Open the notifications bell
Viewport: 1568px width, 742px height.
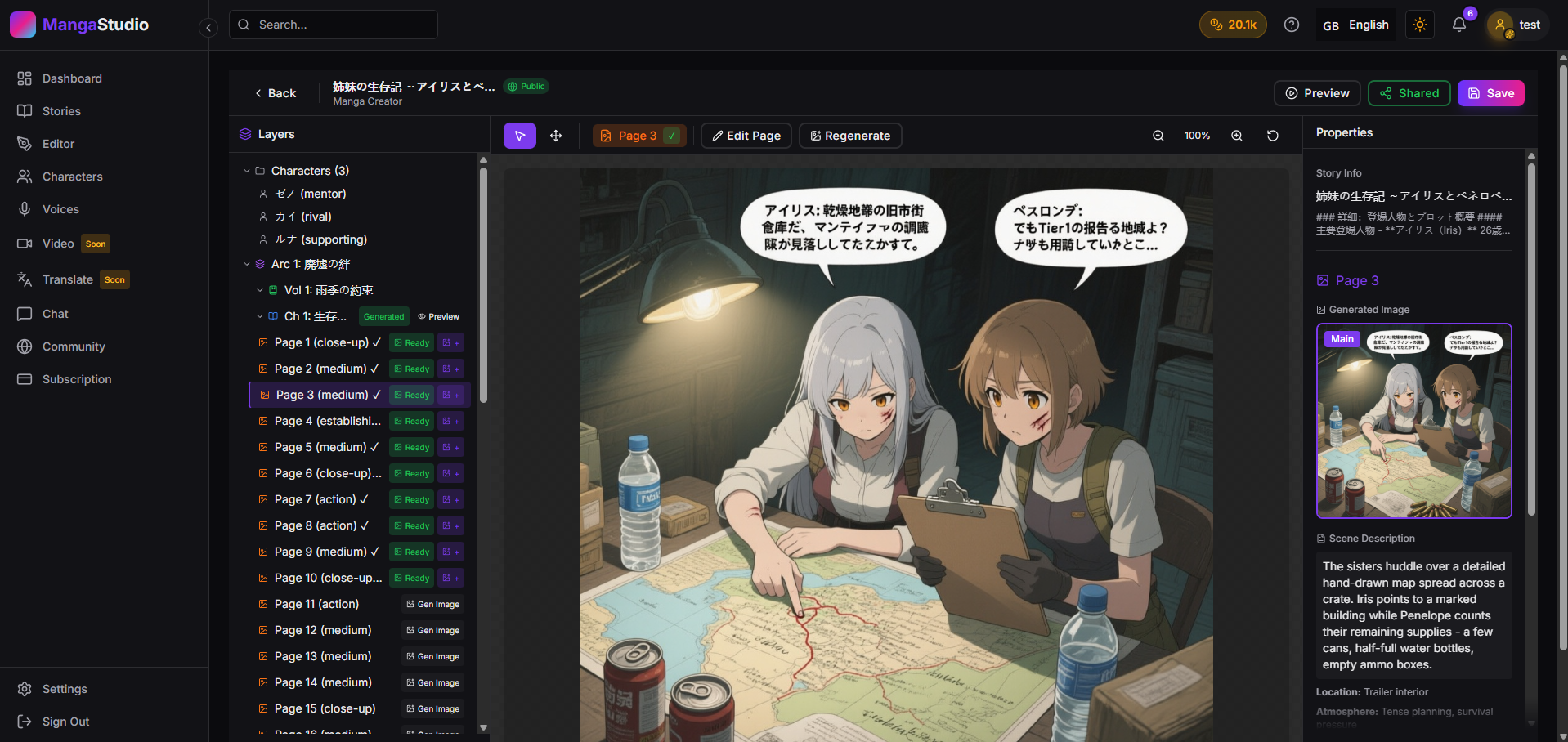[x=1458, y=25]
